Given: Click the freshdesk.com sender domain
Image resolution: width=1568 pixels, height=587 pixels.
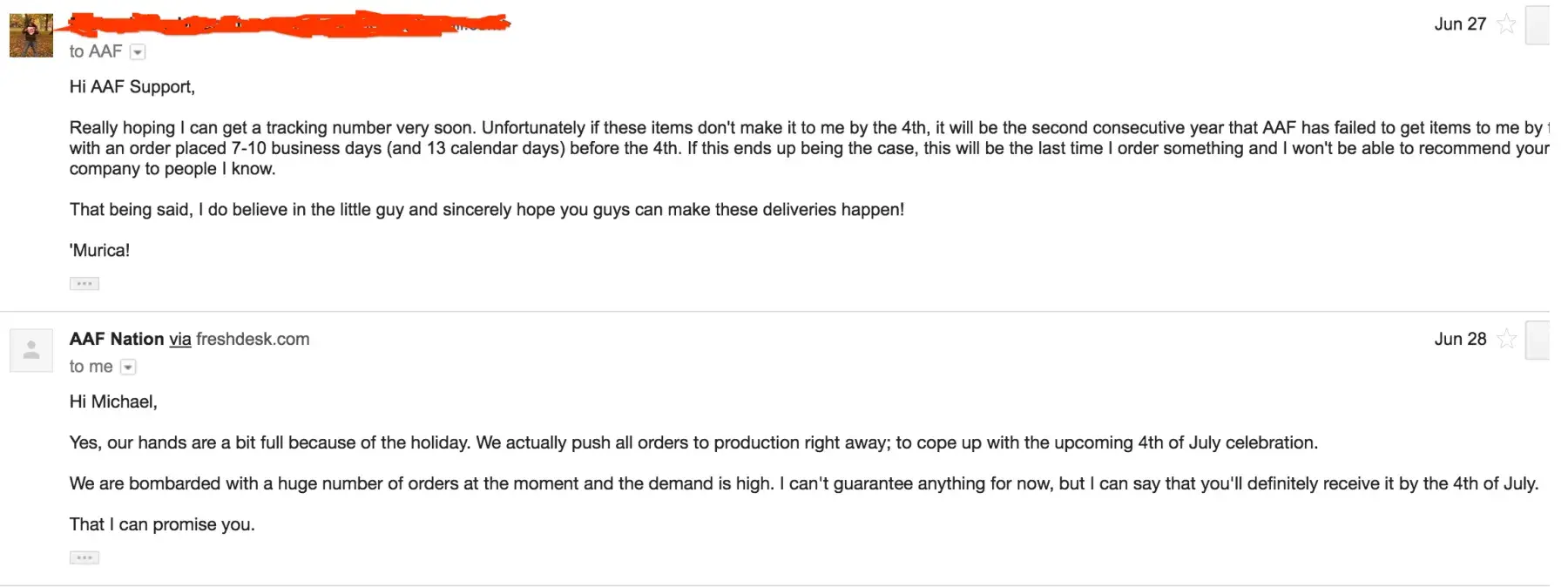Looking at the screenshot, I should tap(253, 339).
